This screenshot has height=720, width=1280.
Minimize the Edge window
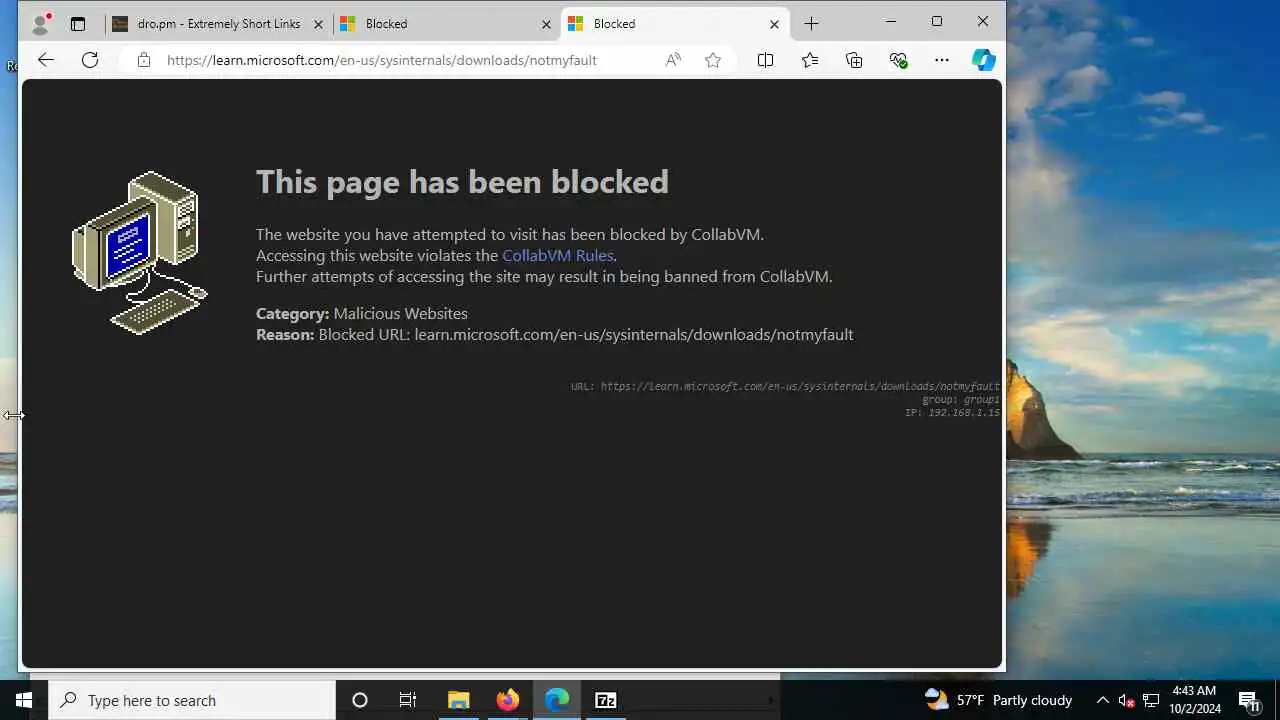click(x=891, y=21)
